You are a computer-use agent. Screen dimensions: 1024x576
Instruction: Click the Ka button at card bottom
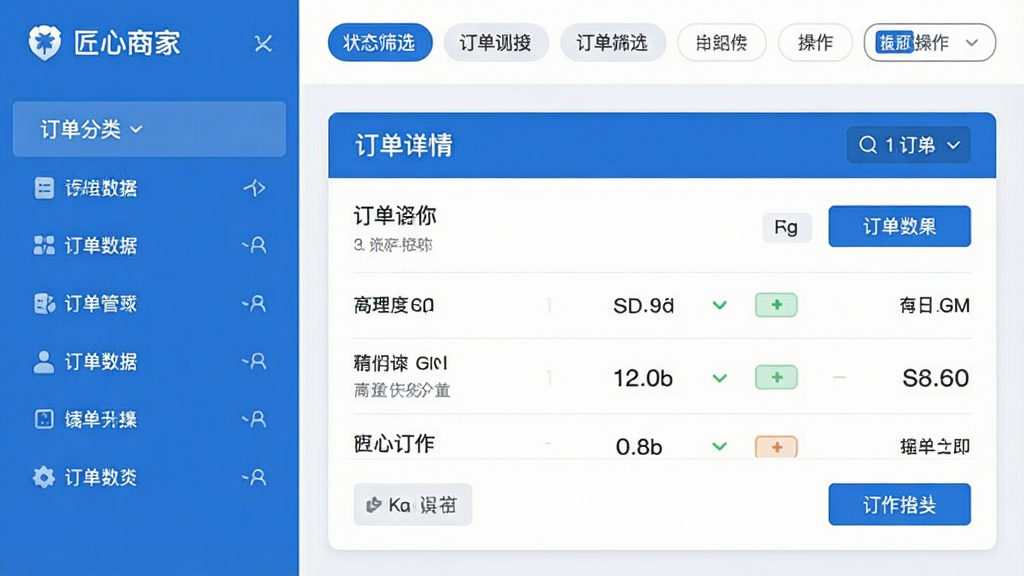pyautogui.click(x=413, y=504)
